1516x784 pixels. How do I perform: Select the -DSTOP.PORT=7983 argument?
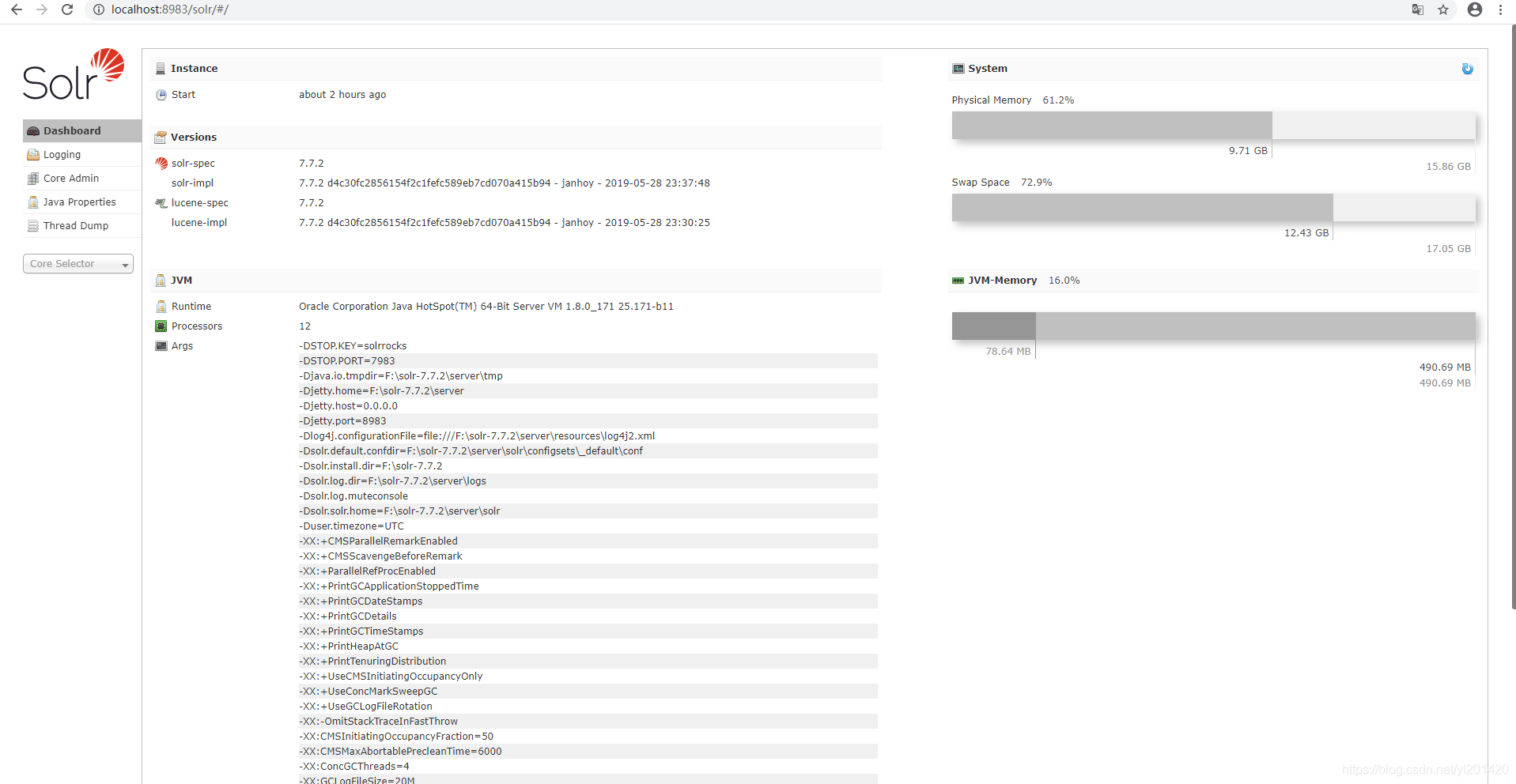pyautogui.click(x=347, y=361)
